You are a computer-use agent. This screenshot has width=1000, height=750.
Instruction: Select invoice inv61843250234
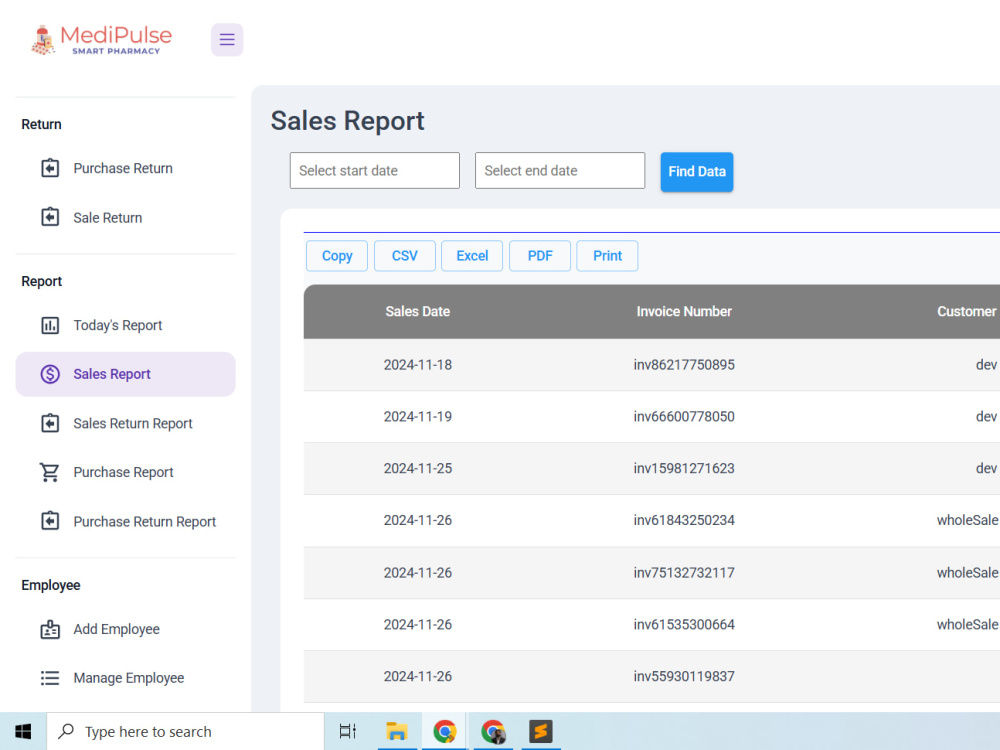pos(684,520)
